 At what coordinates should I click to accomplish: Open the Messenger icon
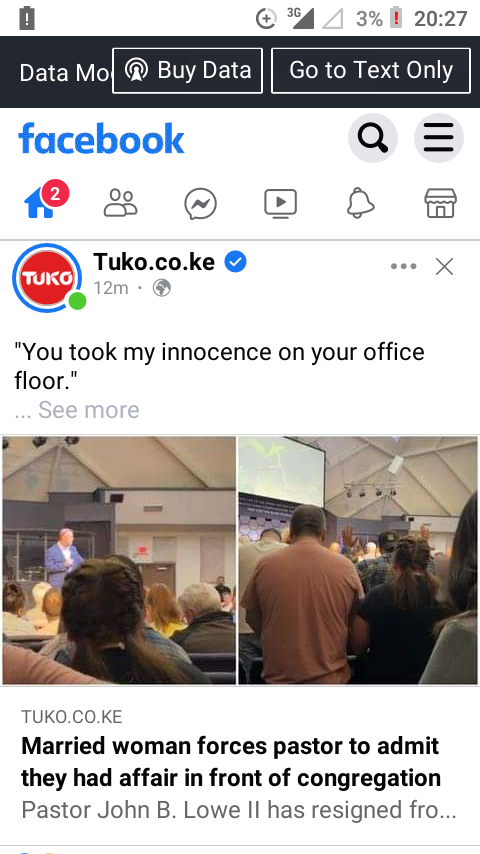200,204
